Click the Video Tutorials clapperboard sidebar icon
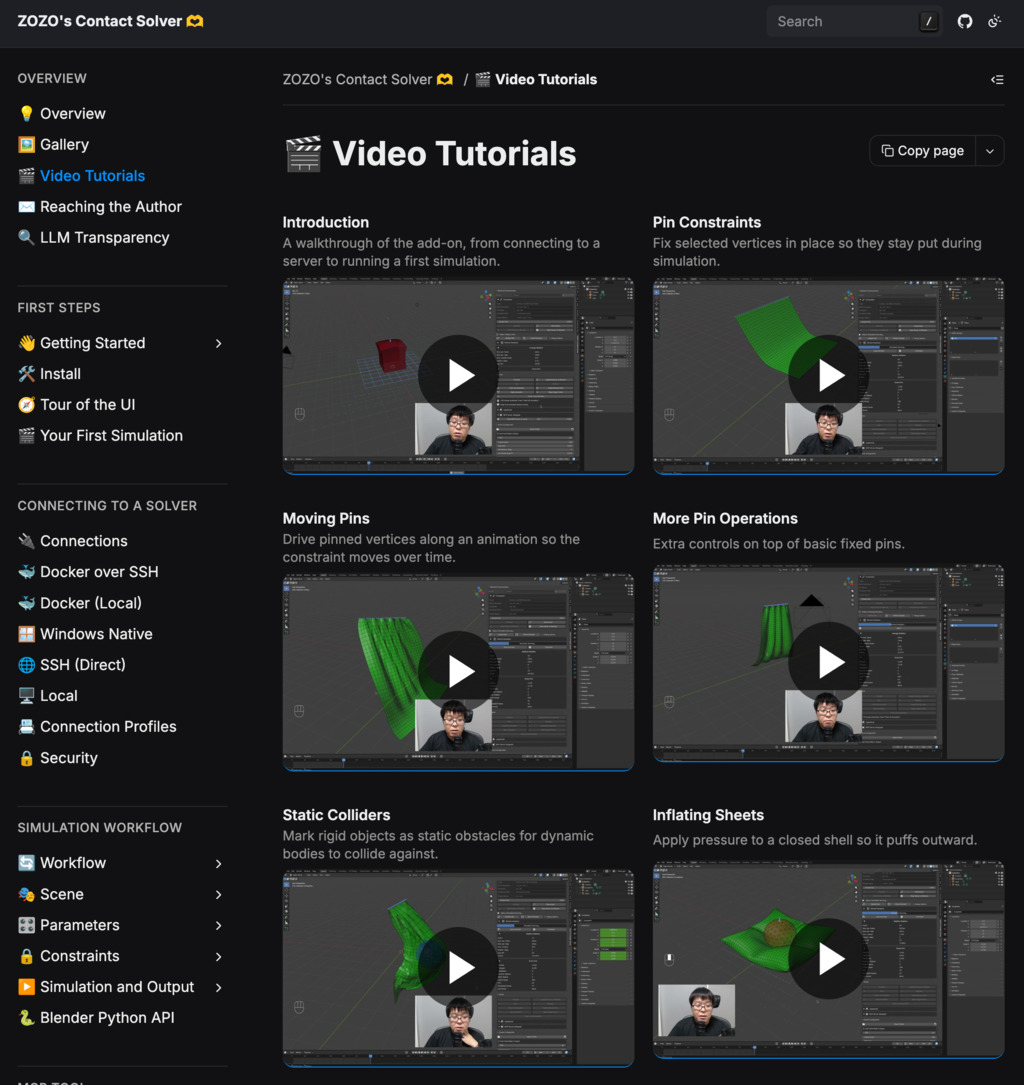1024x1085 pixels. click(26, 176)
